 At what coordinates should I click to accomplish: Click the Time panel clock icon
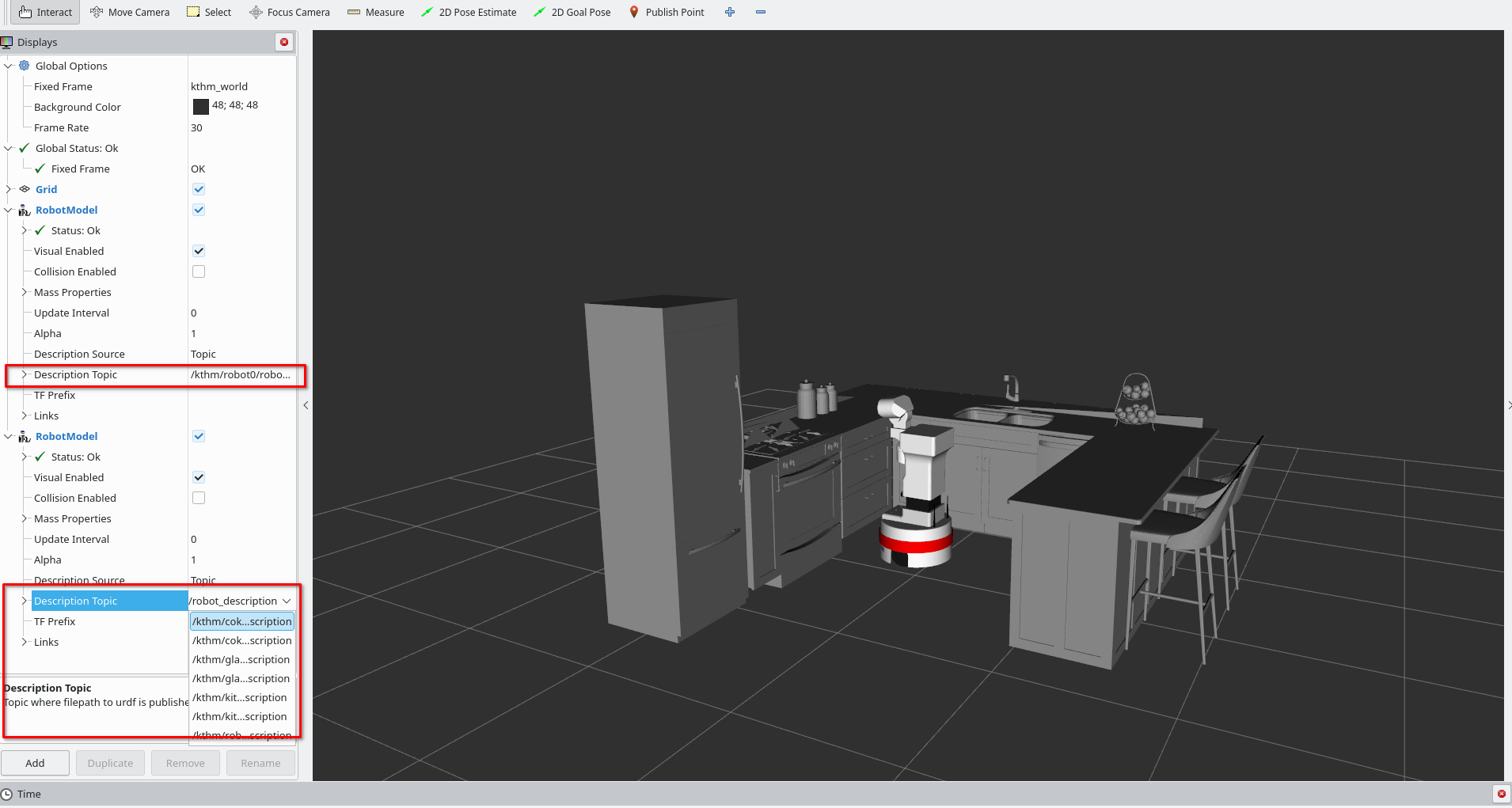tap(7, 794)
